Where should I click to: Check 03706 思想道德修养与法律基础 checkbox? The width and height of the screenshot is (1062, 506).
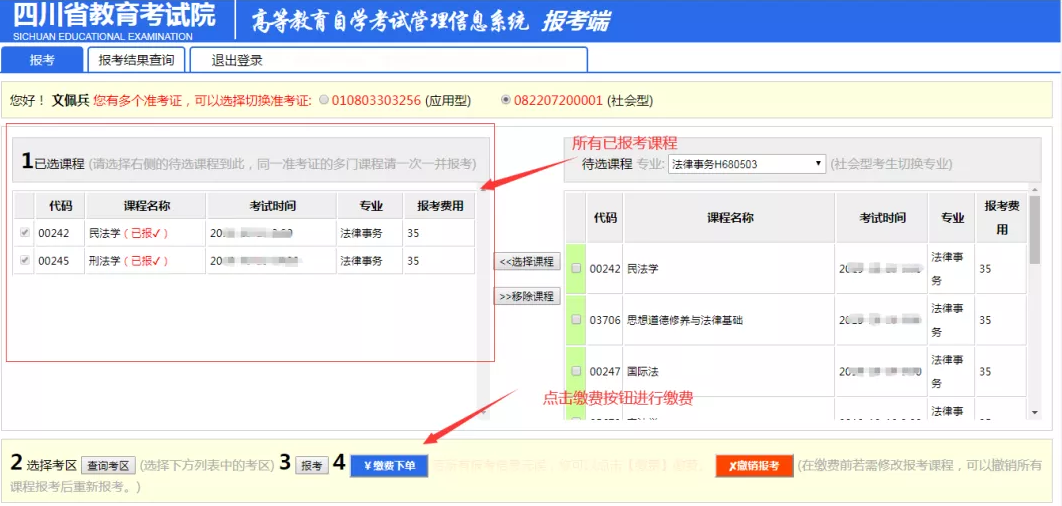[x=576, y=320]
